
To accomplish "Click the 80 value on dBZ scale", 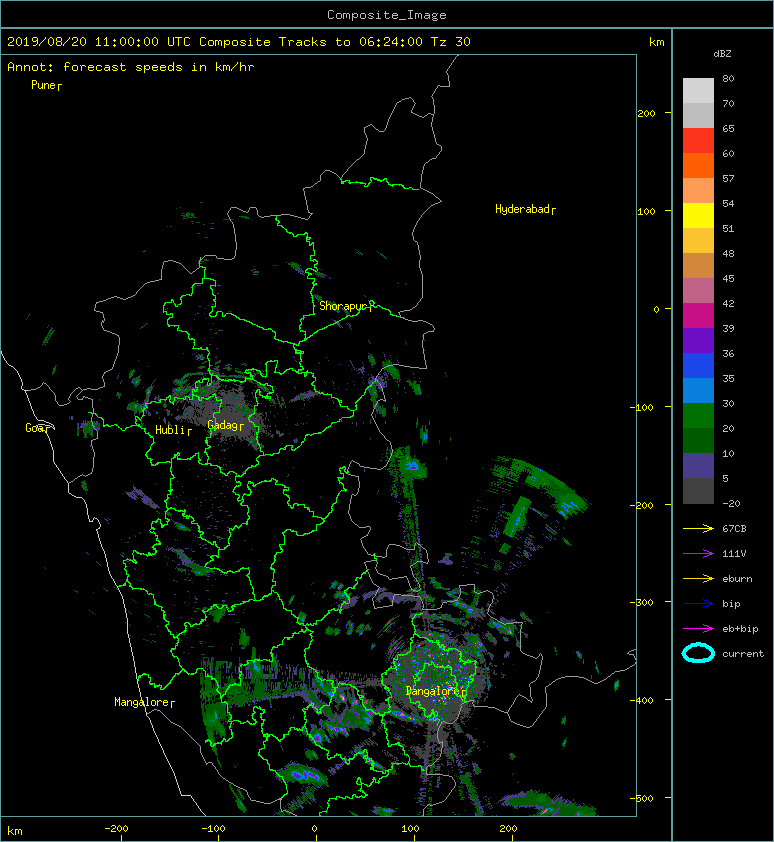I will [728, 78].
